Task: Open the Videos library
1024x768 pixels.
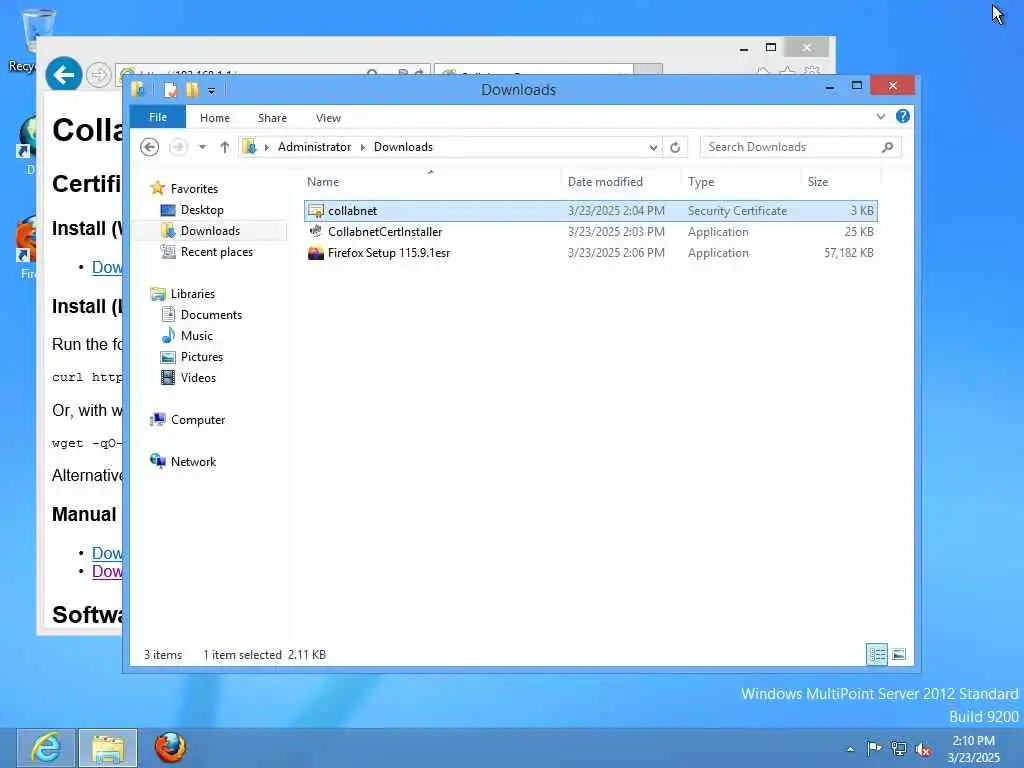Action: 198,377
